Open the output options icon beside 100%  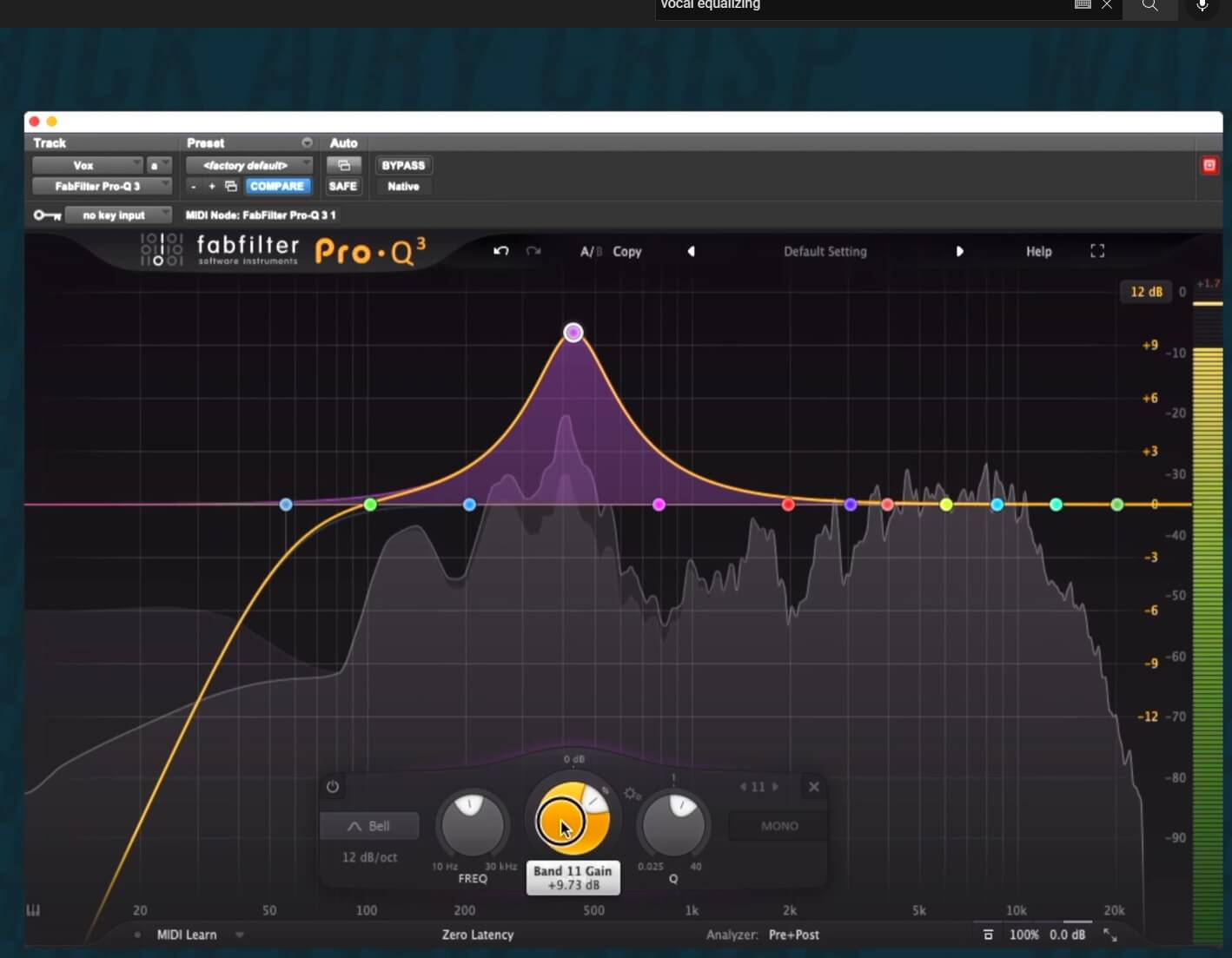(x=988, y=935)
